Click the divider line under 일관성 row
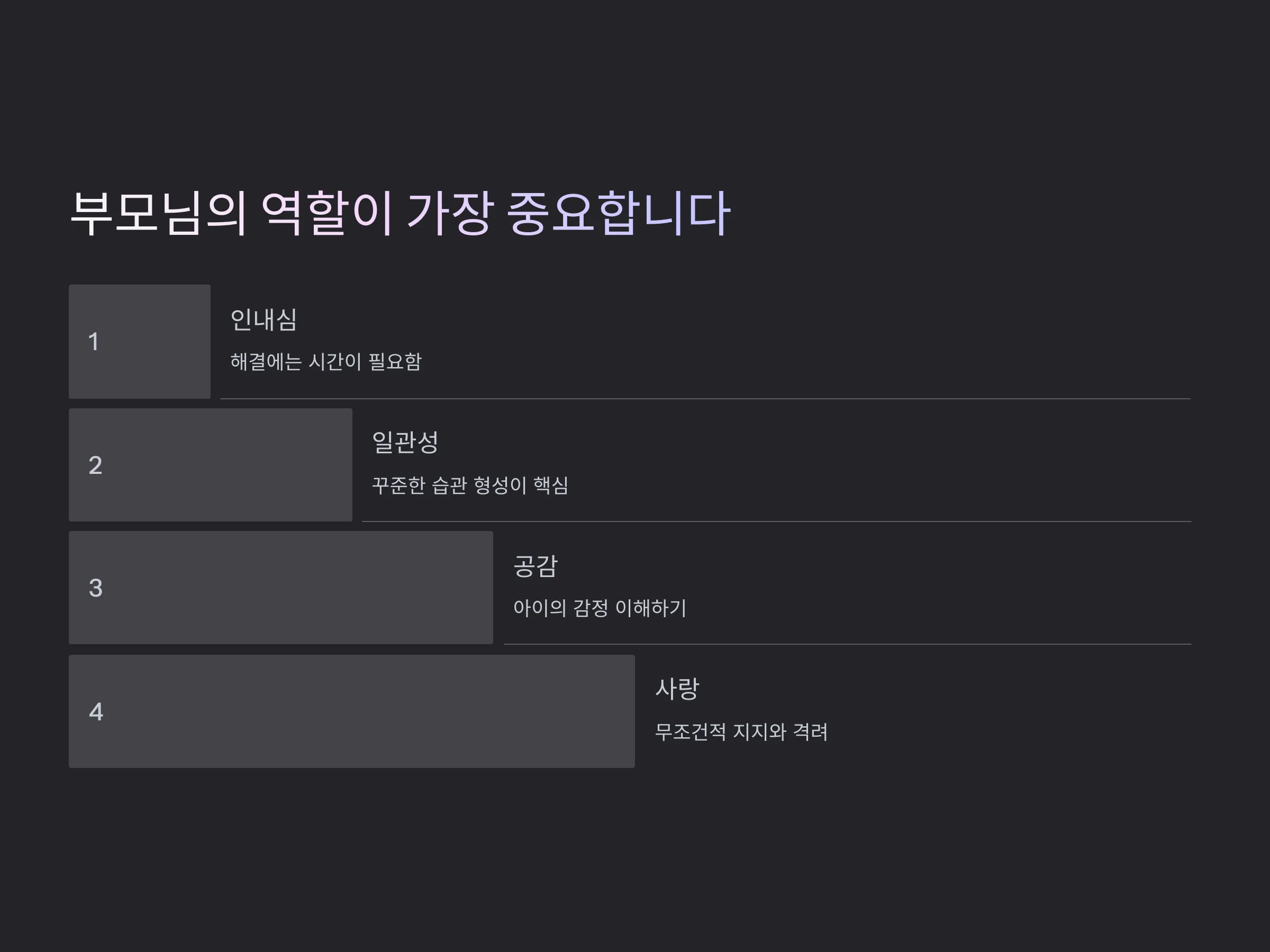The height and width of the screenshot is (952, 1270). (x=777, y=521)
